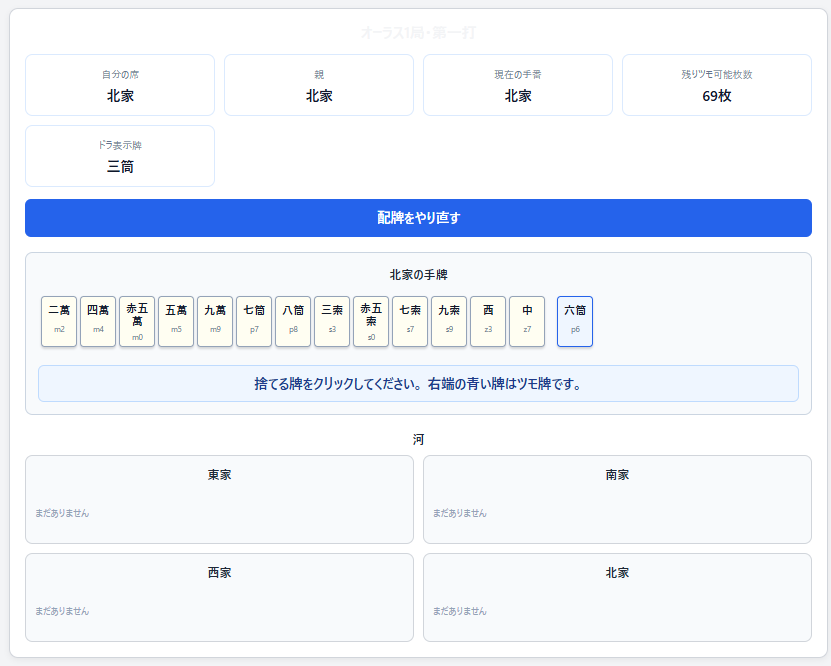Discard the drawn 六筒 tile
The width and height of the screenshot is (831, 666).
[x=575, y=322]
